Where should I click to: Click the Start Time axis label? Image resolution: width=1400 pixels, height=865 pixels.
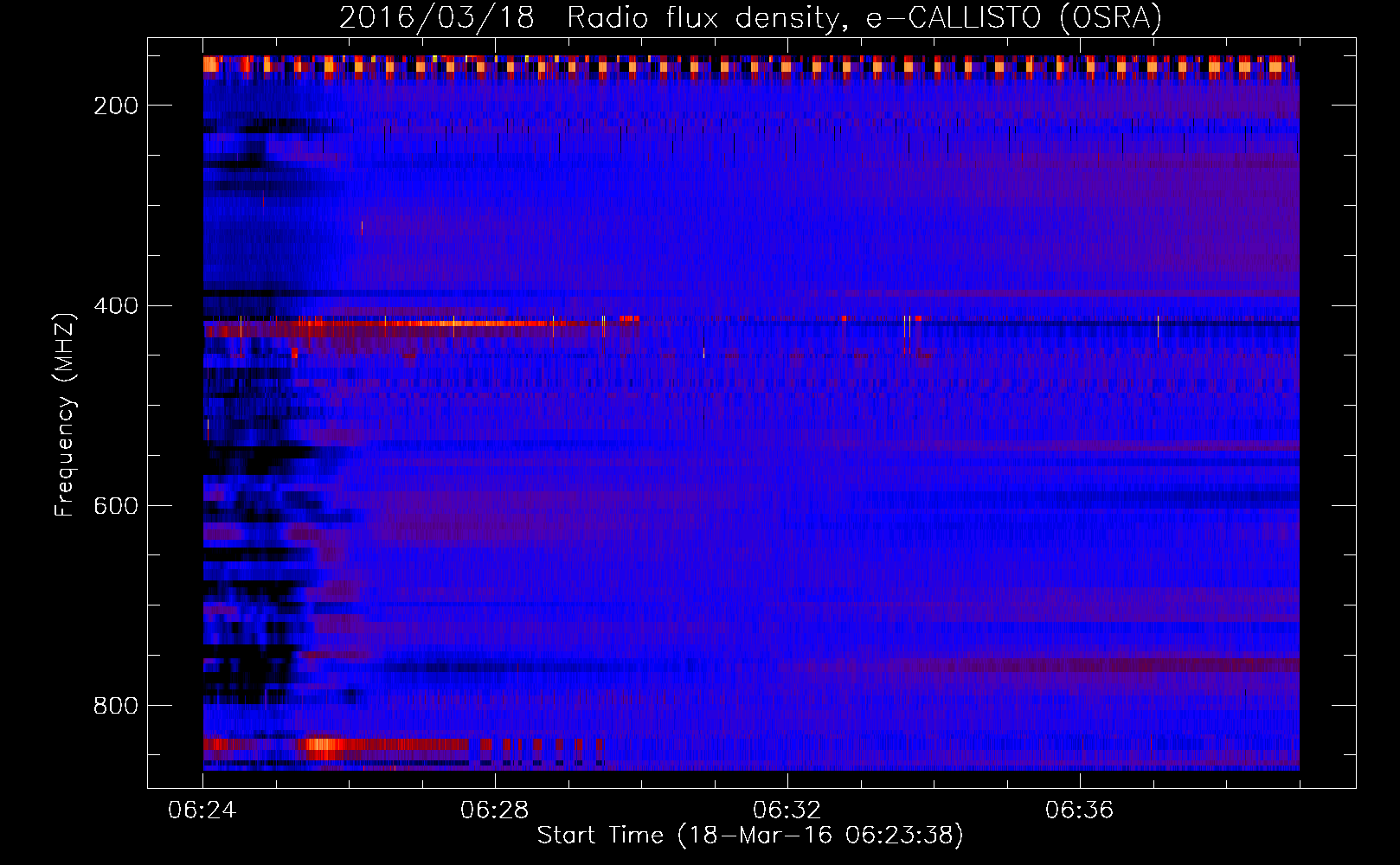750,836
